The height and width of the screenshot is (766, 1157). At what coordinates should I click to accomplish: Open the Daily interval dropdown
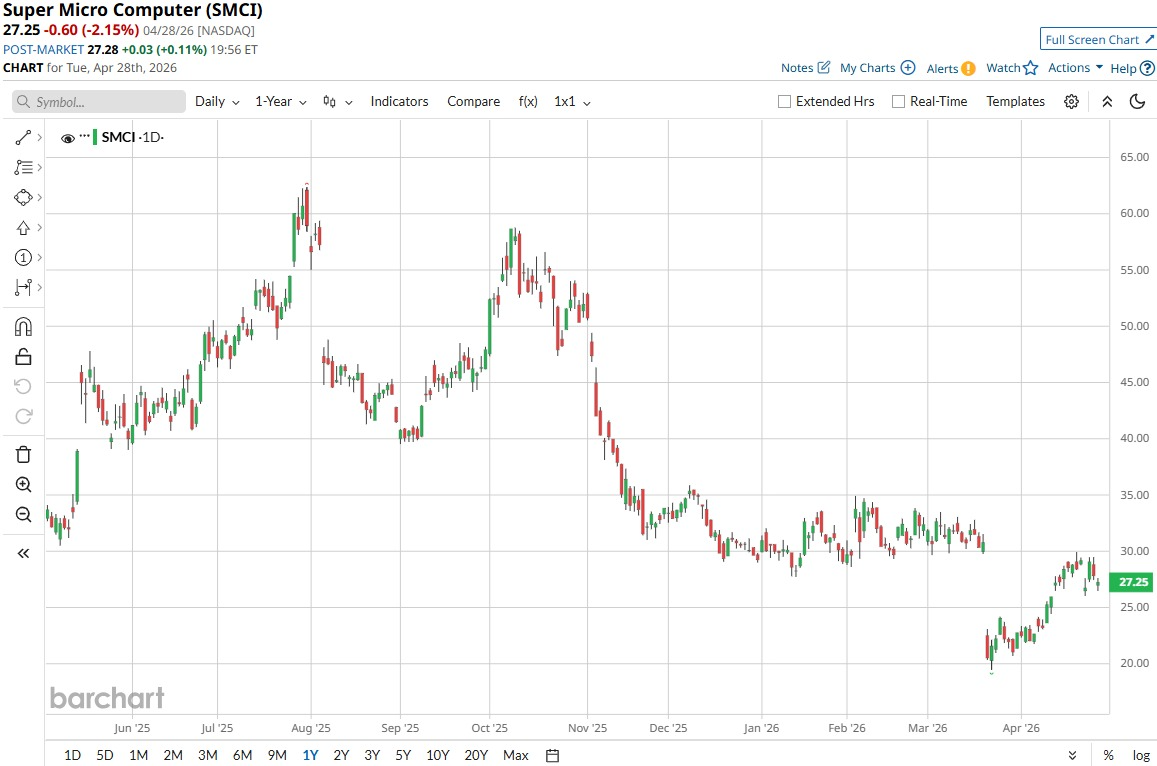pos(217,102)
